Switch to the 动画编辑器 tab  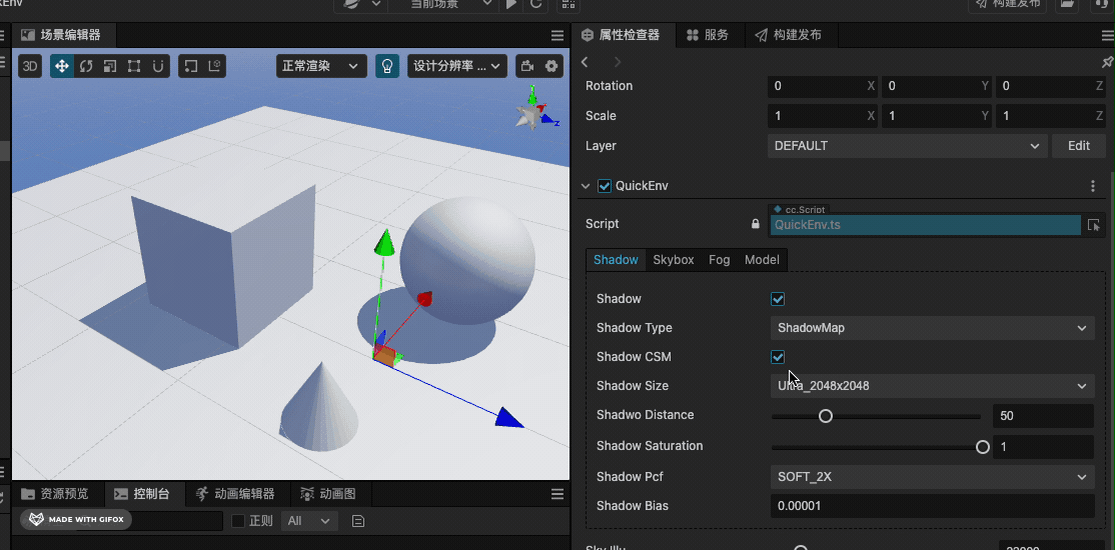pos(239,494)
